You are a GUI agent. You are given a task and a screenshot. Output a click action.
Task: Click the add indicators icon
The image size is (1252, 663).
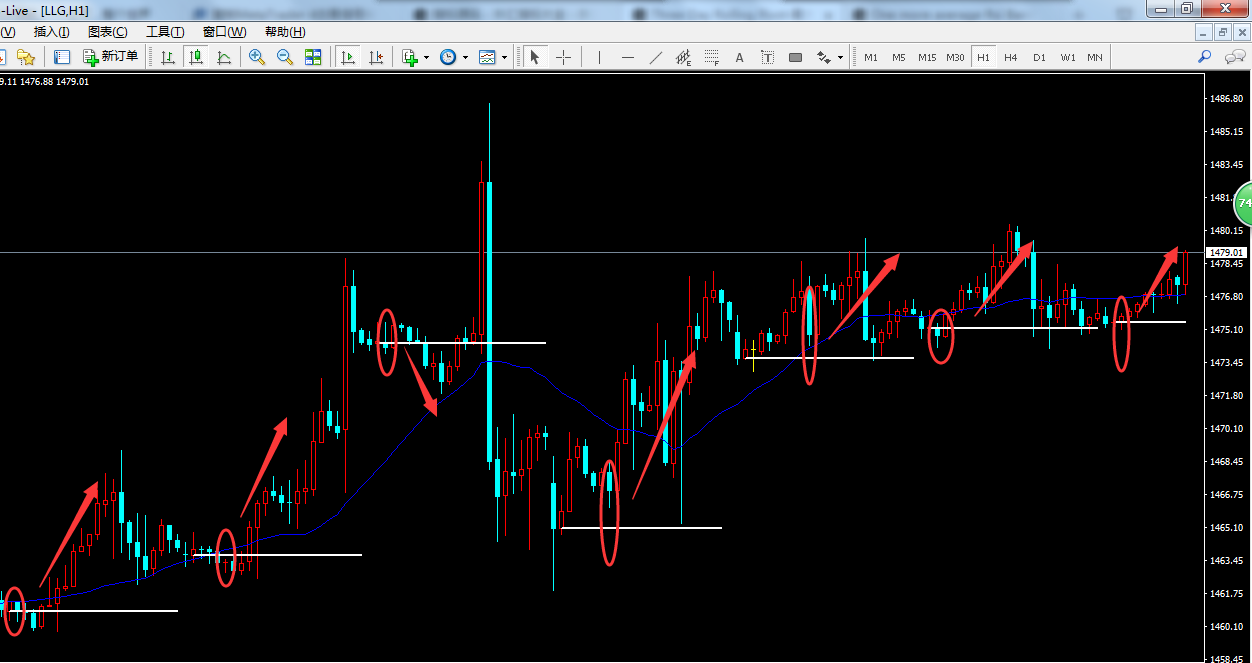pos(410,57)
